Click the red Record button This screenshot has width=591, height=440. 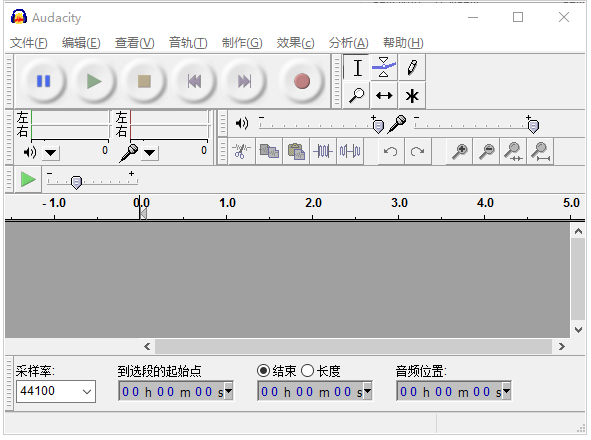(x=302, y=81)
